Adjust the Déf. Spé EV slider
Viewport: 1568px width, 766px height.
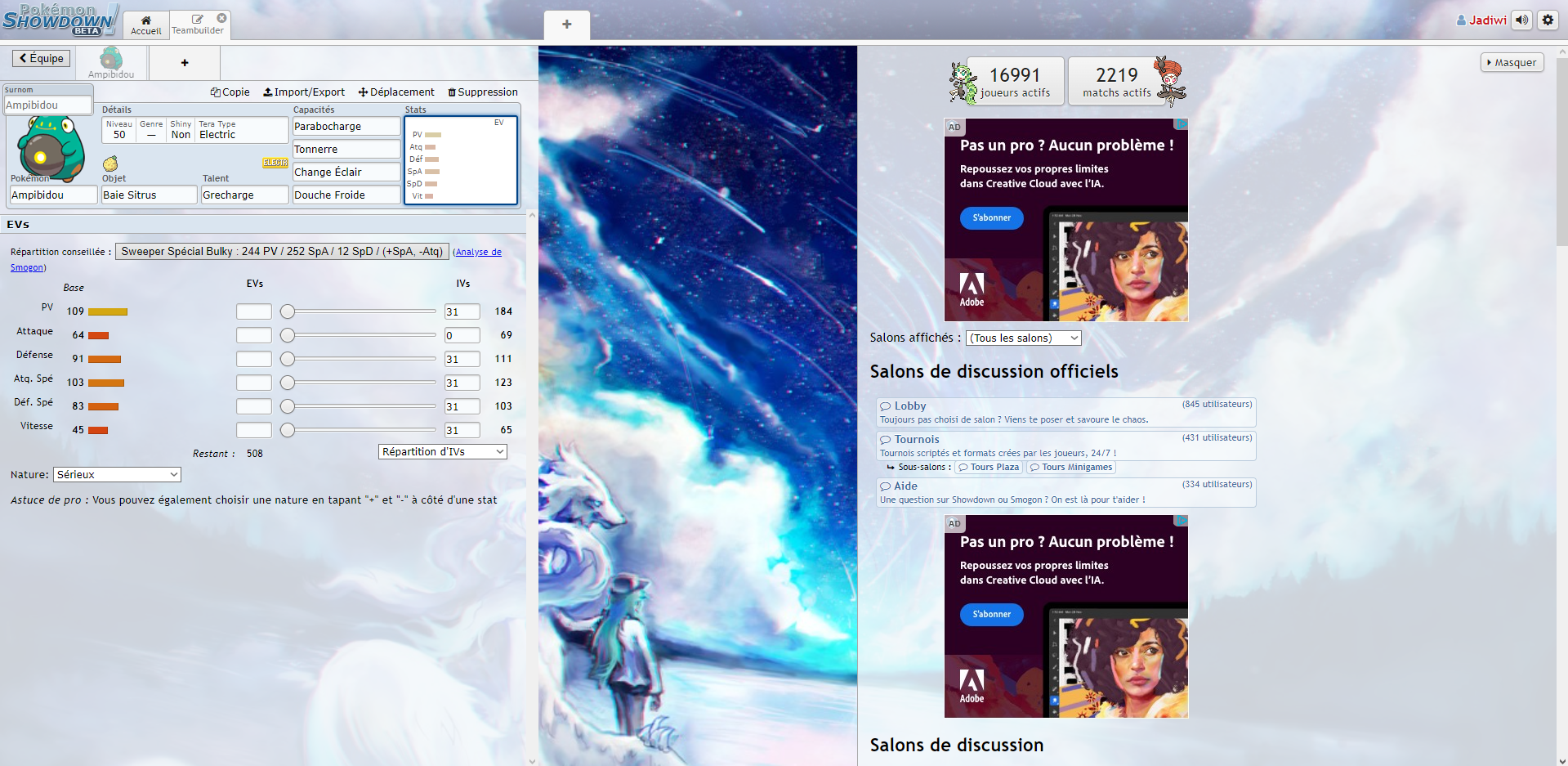358,406
